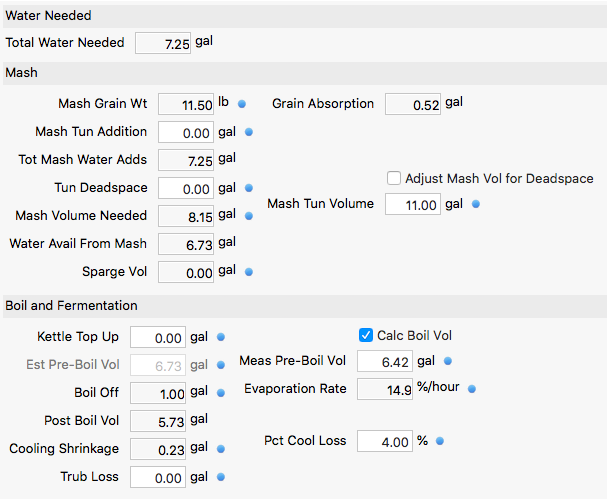Viewport: 607px width, 499px height.
Task: Uncheck the Calc Boil Vol checkbox
Action: point(366,335)
